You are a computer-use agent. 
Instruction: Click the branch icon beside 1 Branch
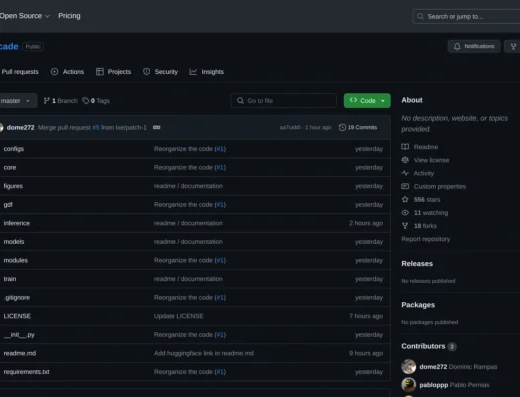click(x=47, y=100)
